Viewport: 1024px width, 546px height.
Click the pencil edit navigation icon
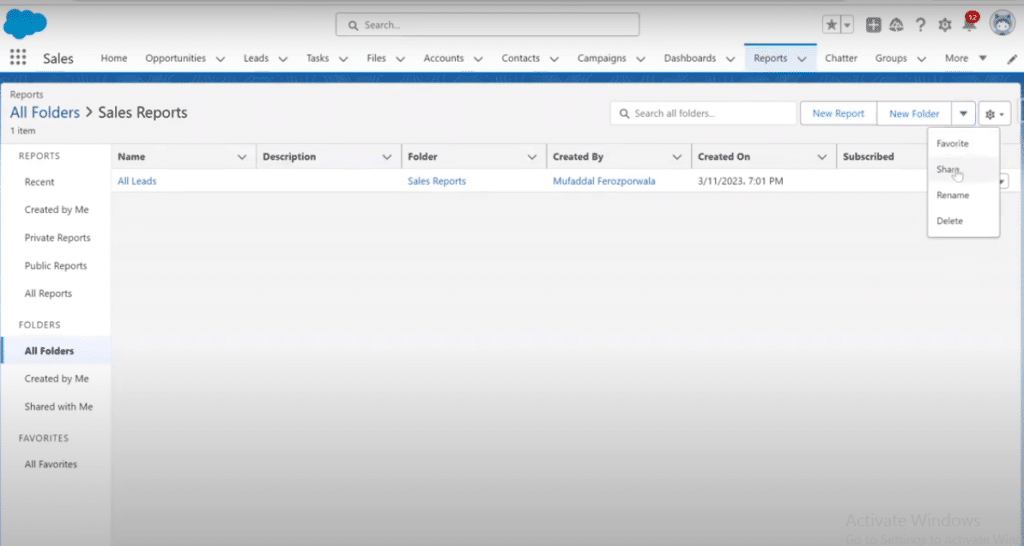[x=1012, y=59]
